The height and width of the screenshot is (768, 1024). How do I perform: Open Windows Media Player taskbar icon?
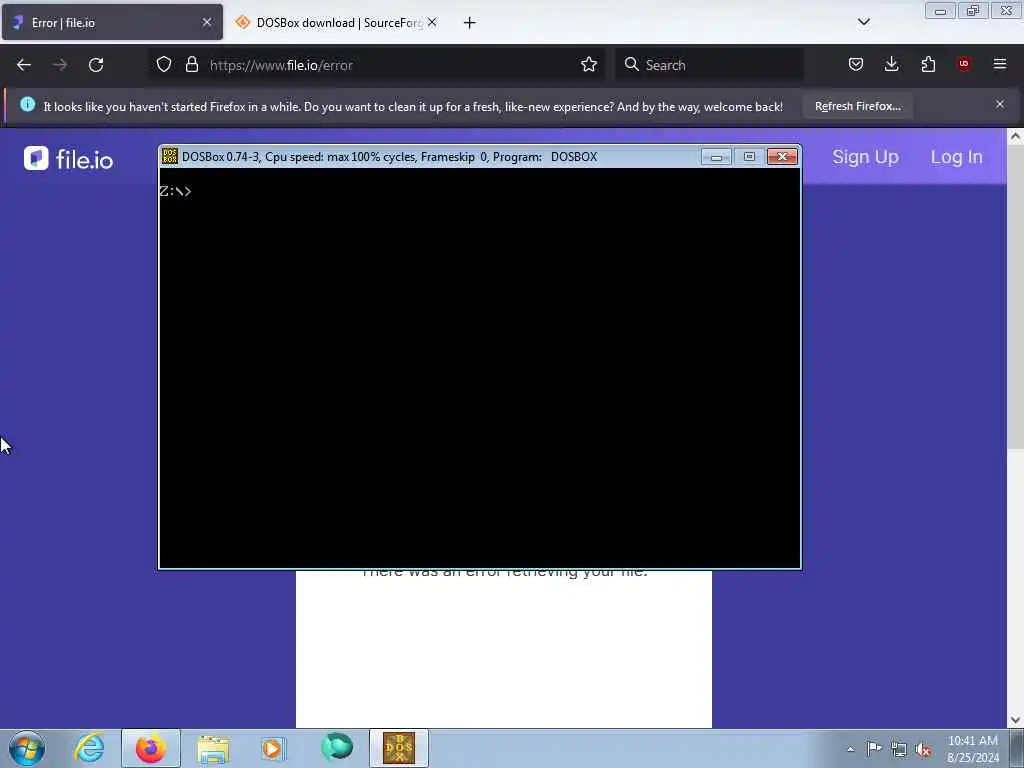(273, 748)
